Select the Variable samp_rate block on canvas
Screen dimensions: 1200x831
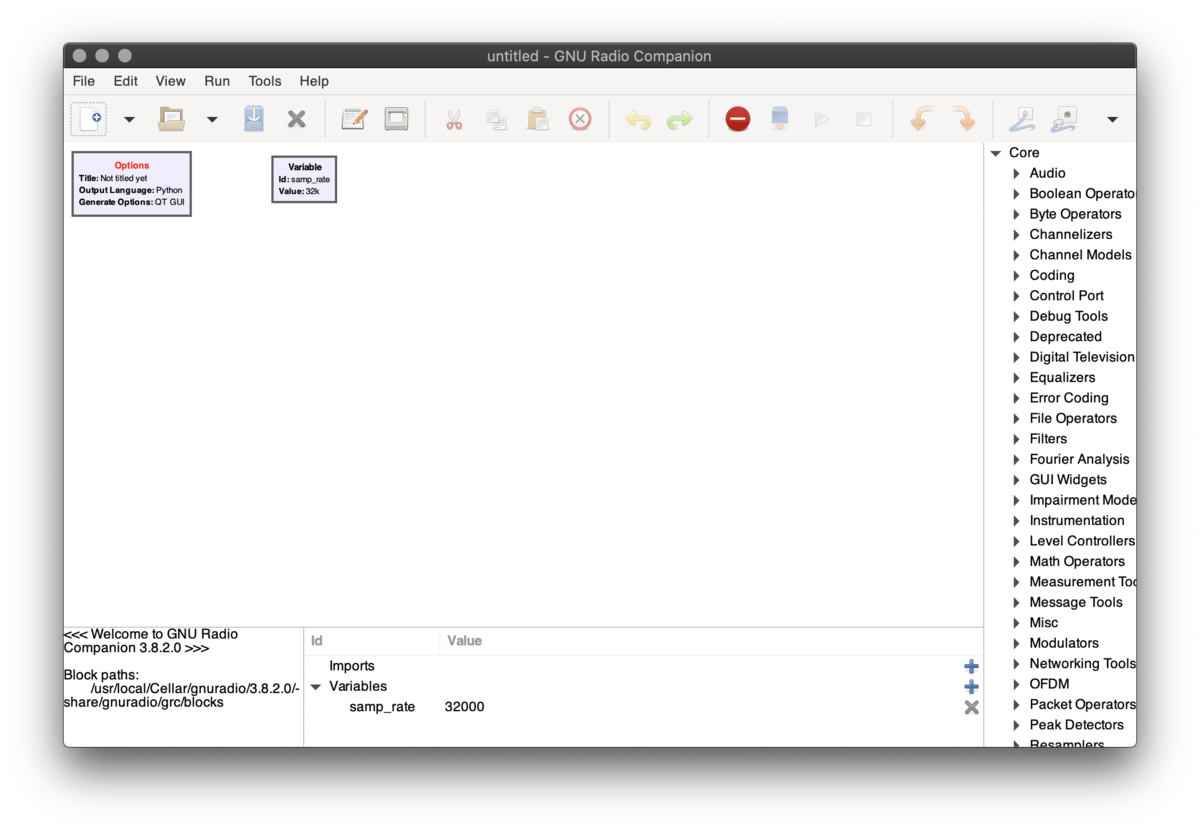coord(304,179)
